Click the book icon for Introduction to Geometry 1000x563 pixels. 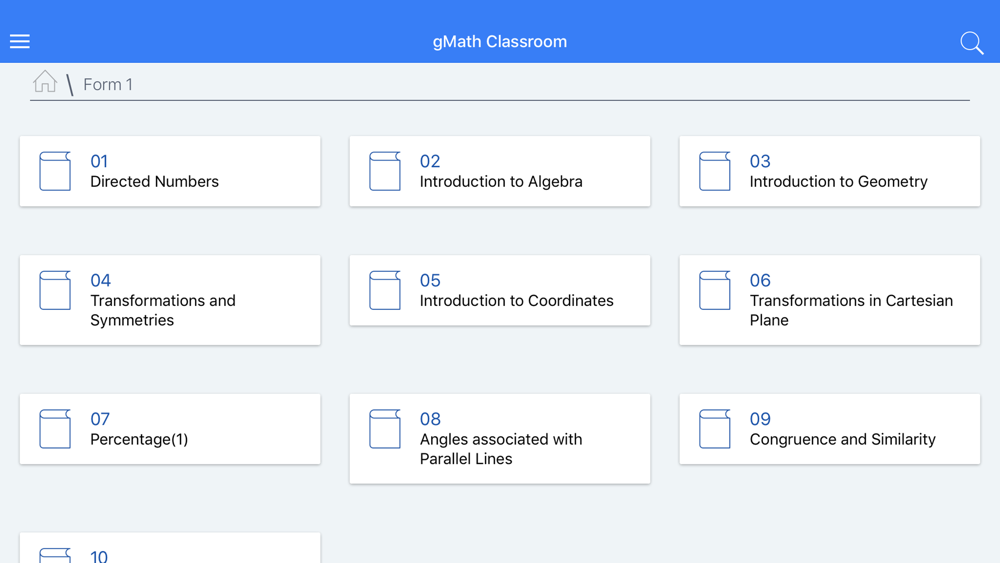click(715, 171)
